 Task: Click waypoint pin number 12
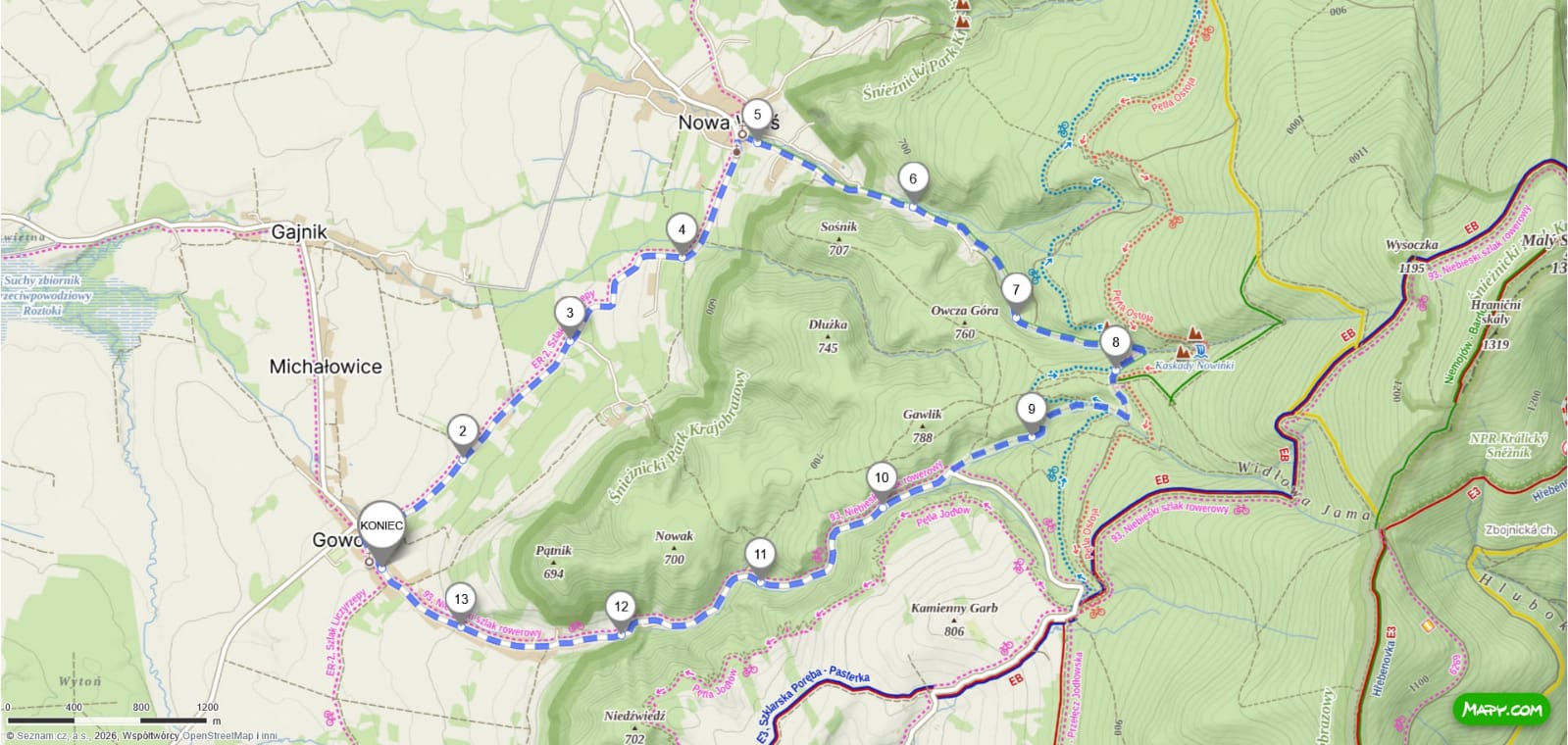621,607
